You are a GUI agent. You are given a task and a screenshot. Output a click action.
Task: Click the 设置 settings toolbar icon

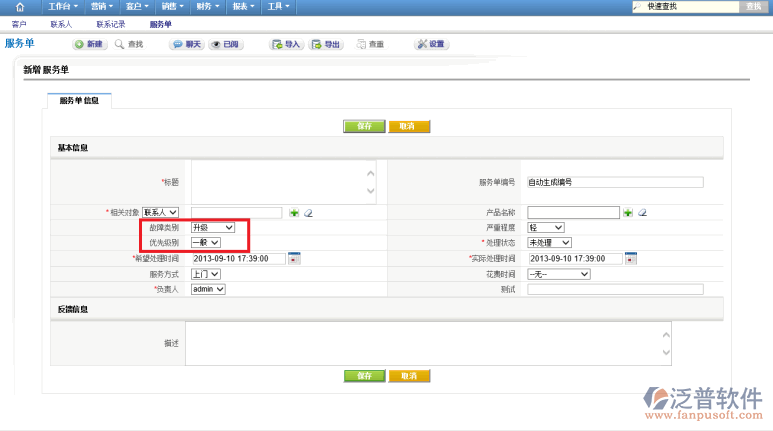pyautogui.click(x=431, y=44)
